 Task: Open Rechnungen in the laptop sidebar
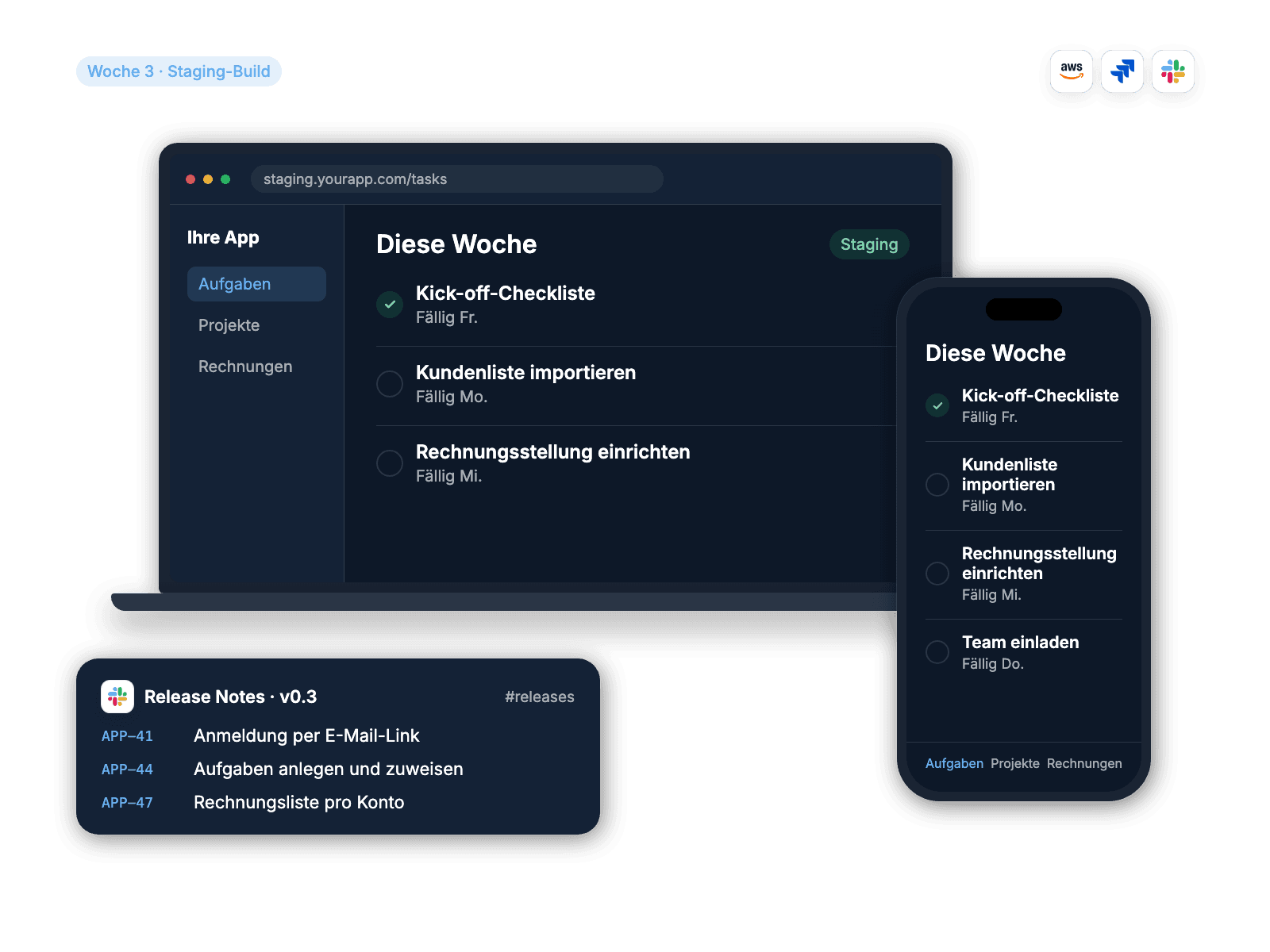tap(256, 367)
